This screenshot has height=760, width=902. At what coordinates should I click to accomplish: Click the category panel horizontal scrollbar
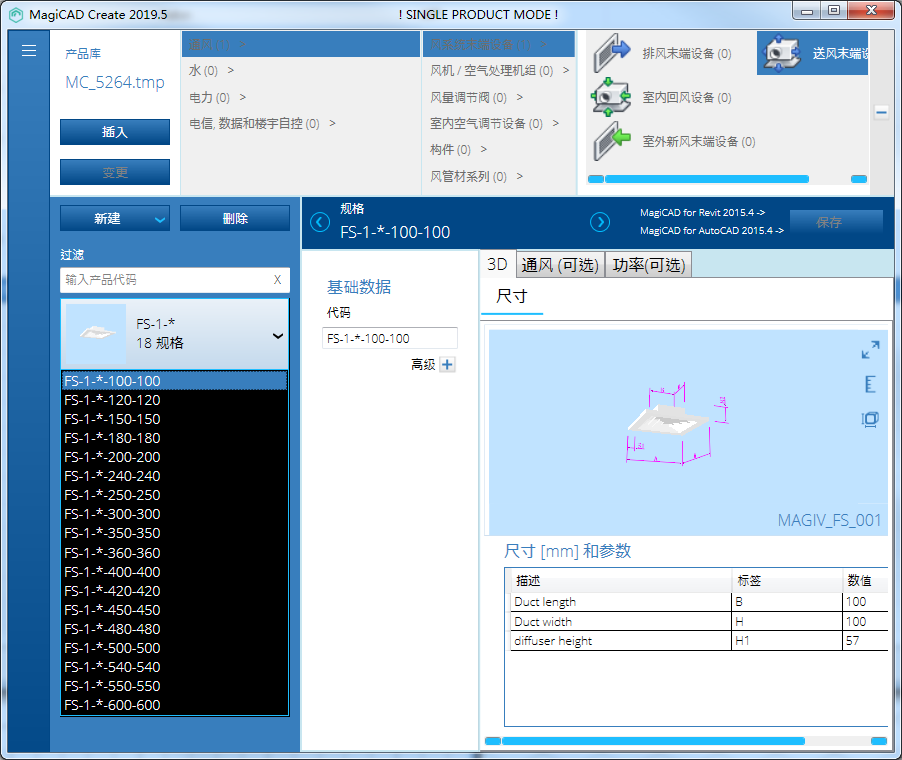[x=707, y=179]
